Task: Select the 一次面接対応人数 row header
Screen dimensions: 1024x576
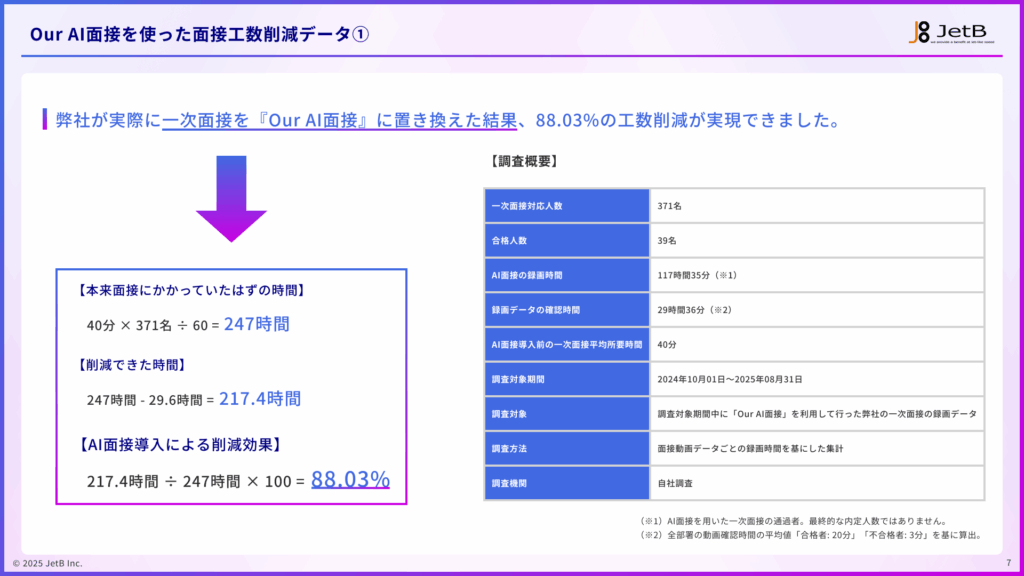Action: [x=566, y=205]
